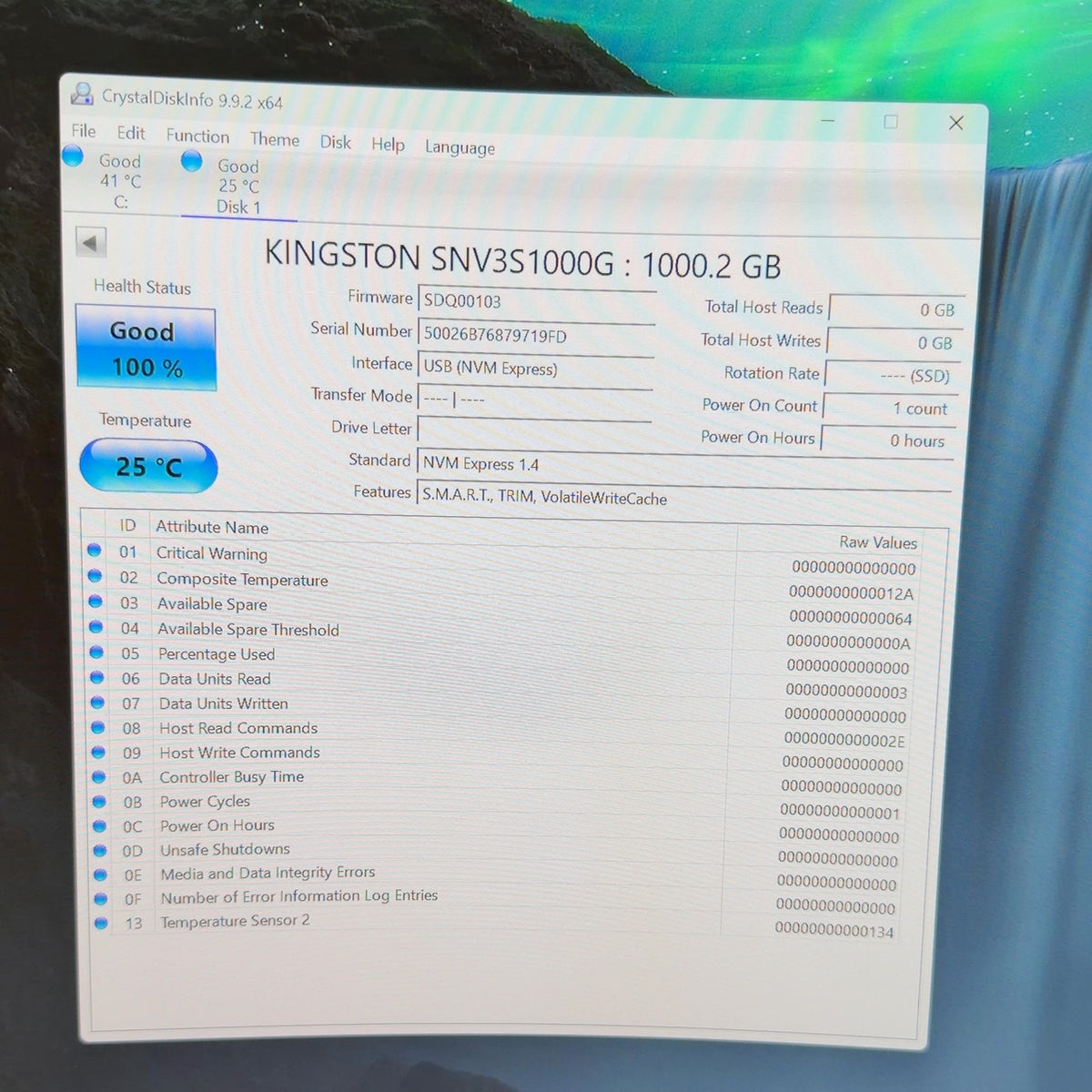The image size is (1092, 1092).
Task: Click status dot for Percentage Used row
Action: [96, 652]
